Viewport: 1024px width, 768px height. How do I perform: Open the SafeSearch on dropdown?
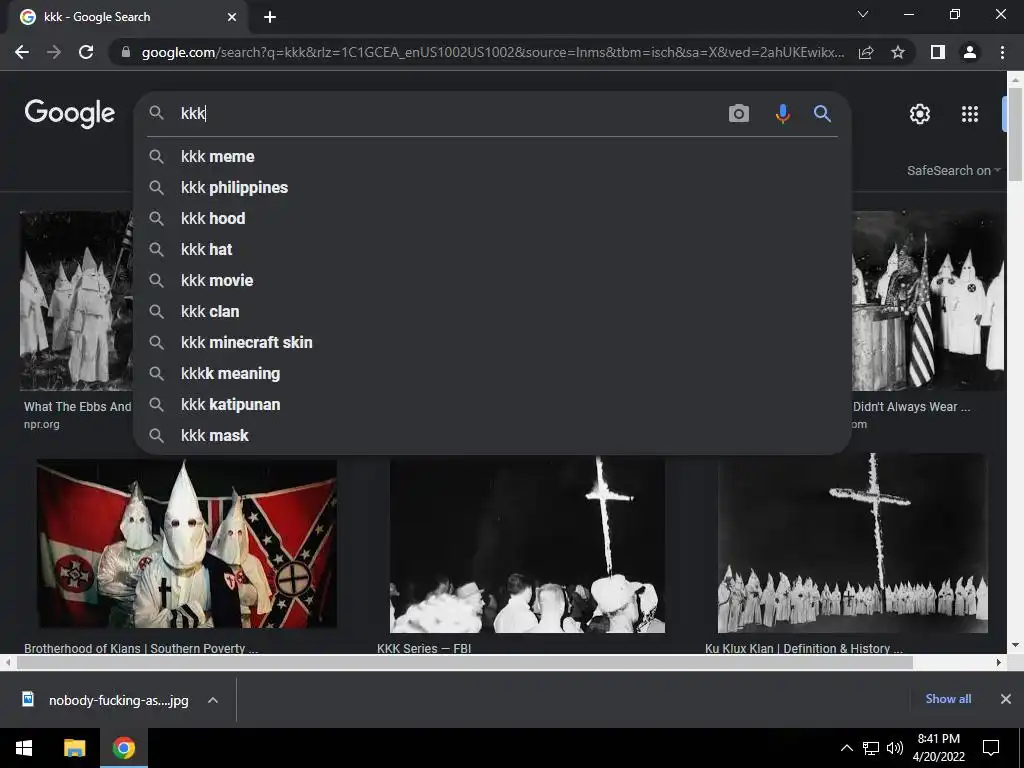point(953,170)
